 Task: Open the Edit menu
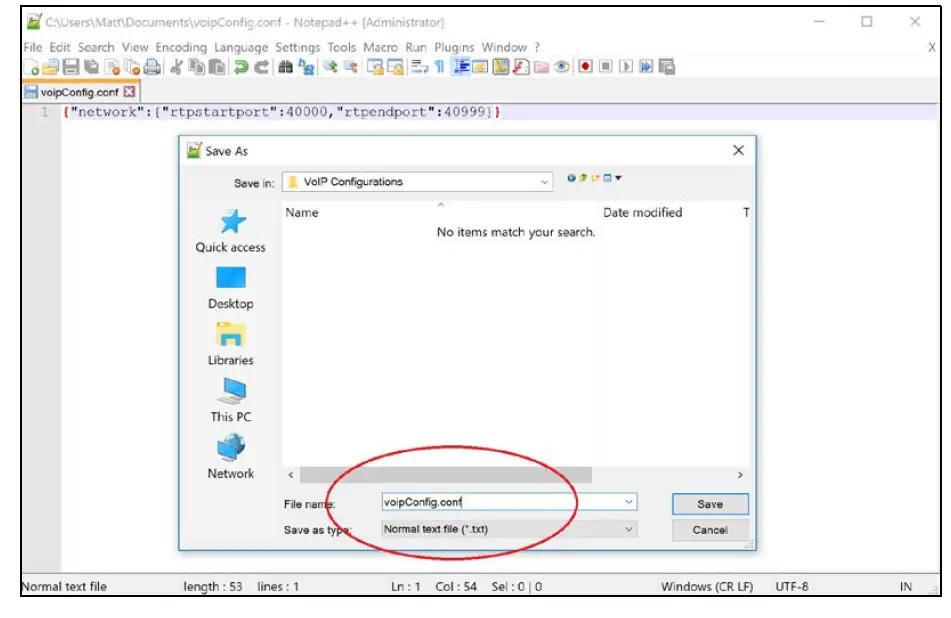coord(60,47)
